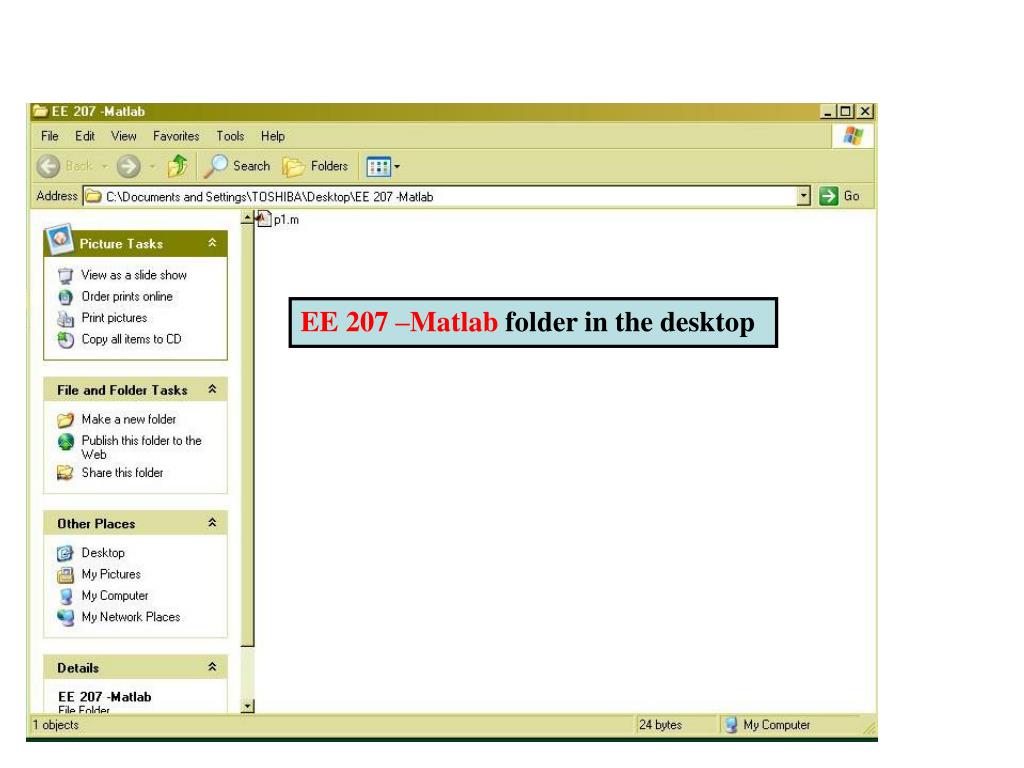1024x768 pixels.
Task: Click '1 objects' status text
Action: coord(56,725)
